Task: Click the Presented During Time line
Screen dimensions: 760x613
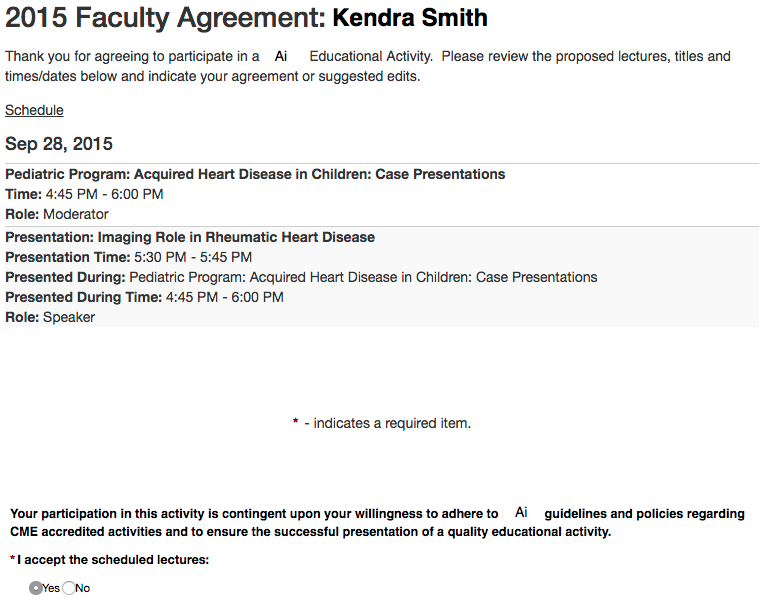Action: [144, 297]
